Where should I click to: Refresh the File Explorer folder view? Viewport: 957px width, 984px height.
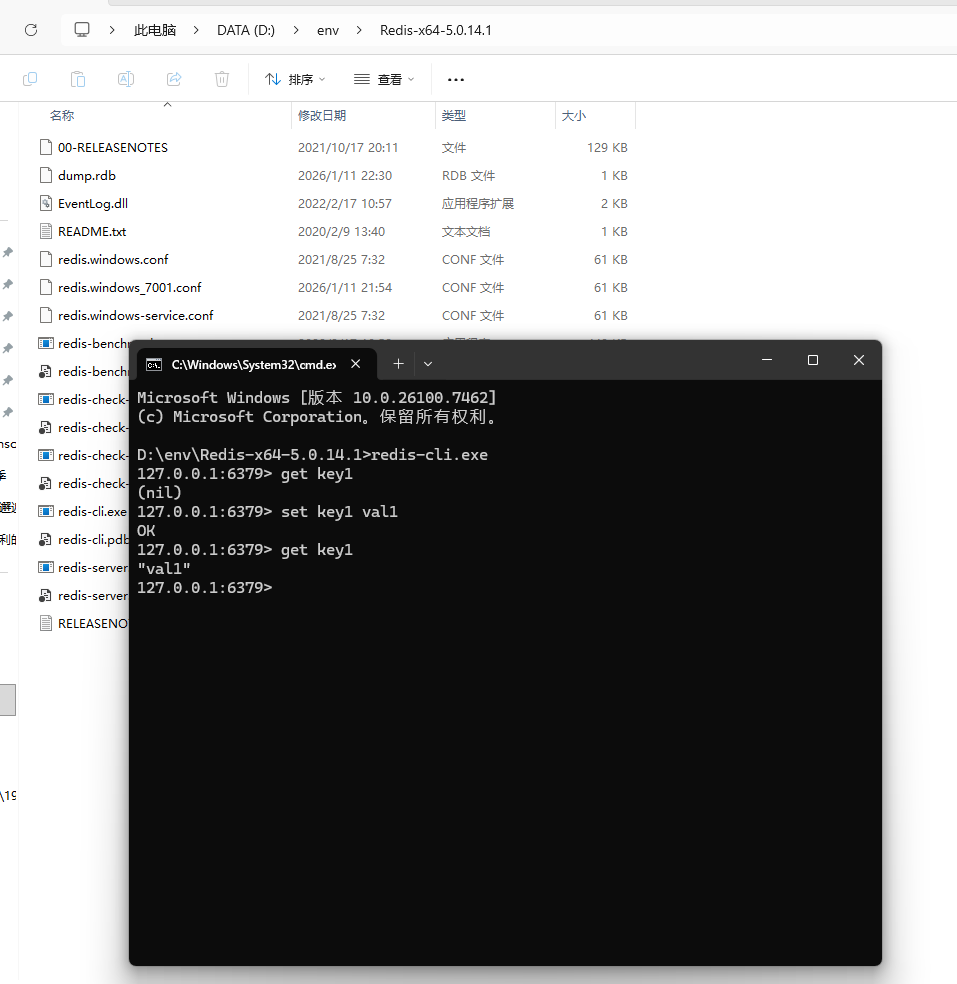click(x=31, y=30)
